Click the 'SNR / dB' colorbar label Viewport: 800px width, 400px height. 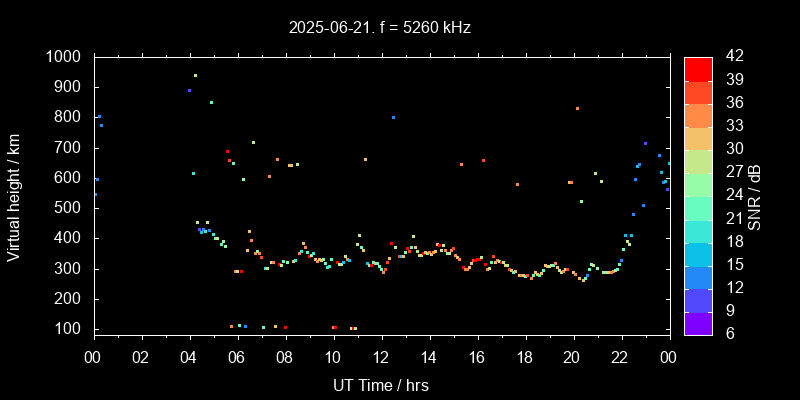pos(755,195)
